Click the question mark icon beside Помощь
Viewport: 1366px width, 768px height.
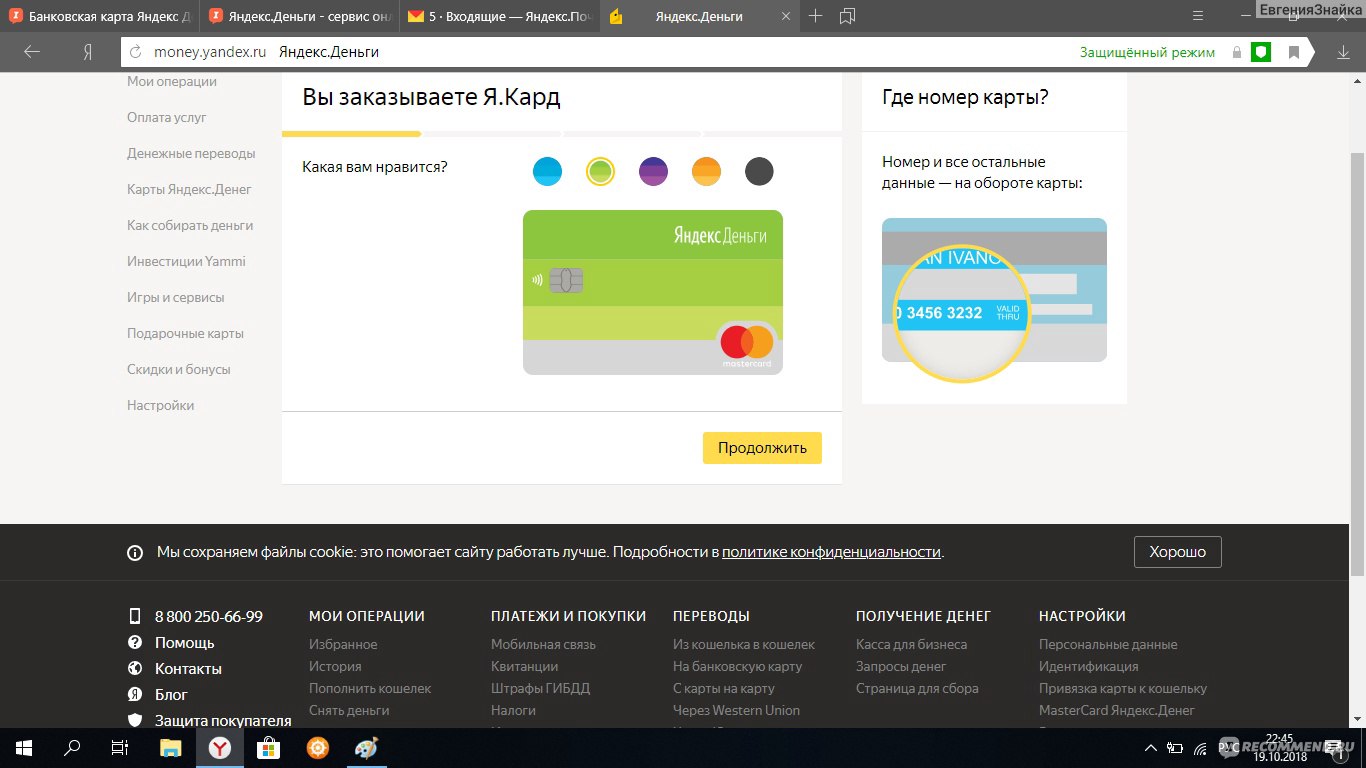135,642
